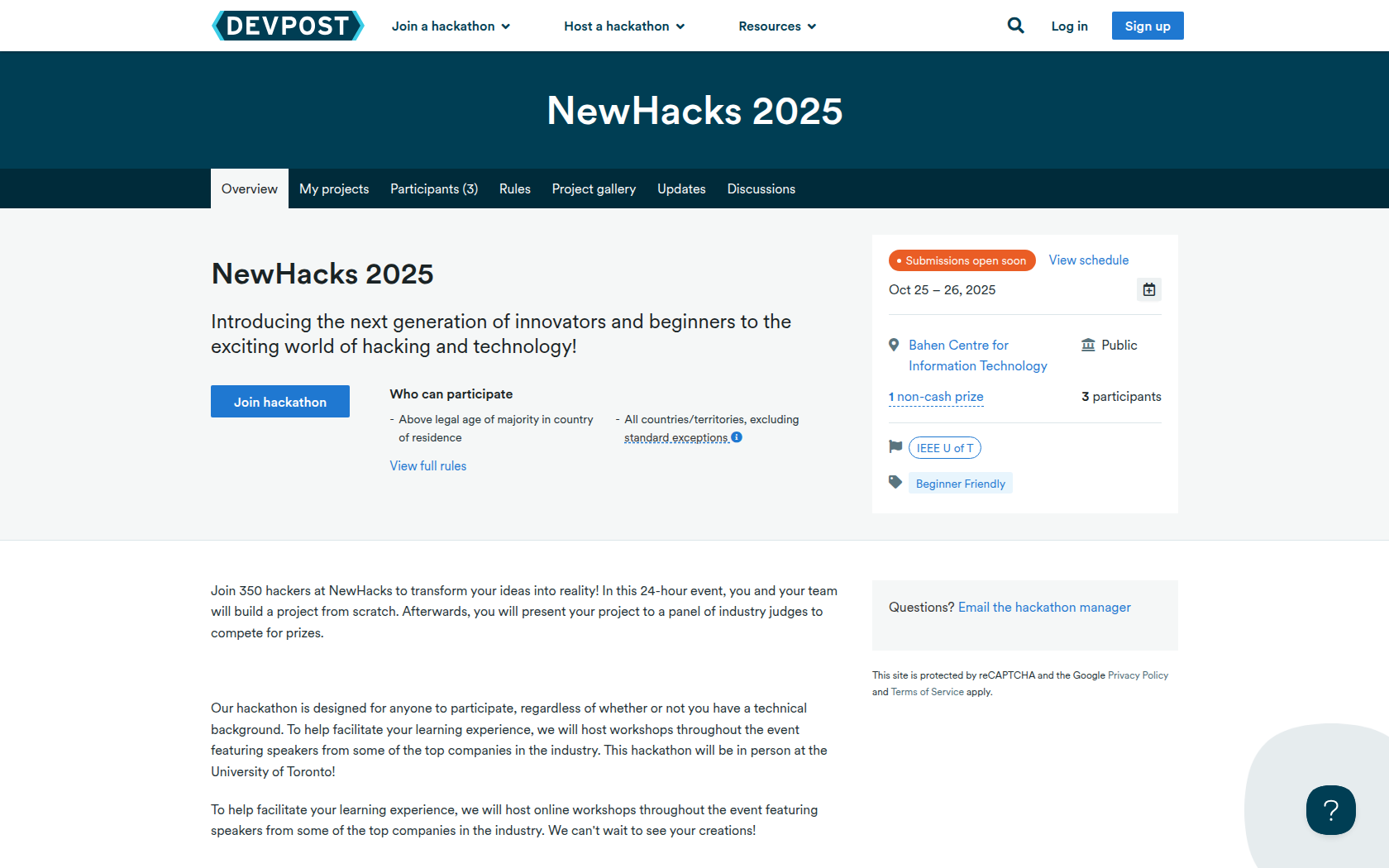Select the Beginner Friendly tag

pyautogui.click(x=960, y=484)
